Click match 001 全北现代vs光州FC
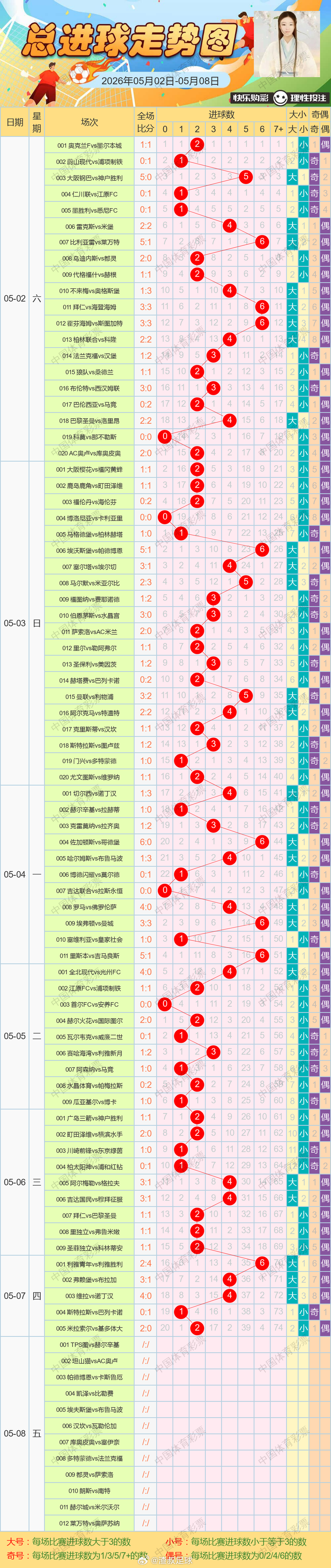The height and width of the screenshot is (1568, 331). pyautogui.click(x=89, y=972)
